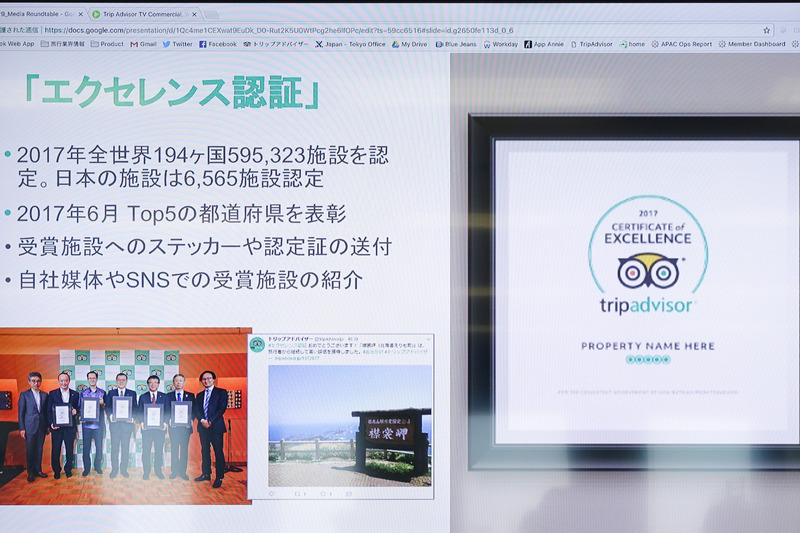Select the slide title 「エクセレンス認証」
Image resolution: width=800 pixels, height=533 pixels.
[x=171, y=92]
